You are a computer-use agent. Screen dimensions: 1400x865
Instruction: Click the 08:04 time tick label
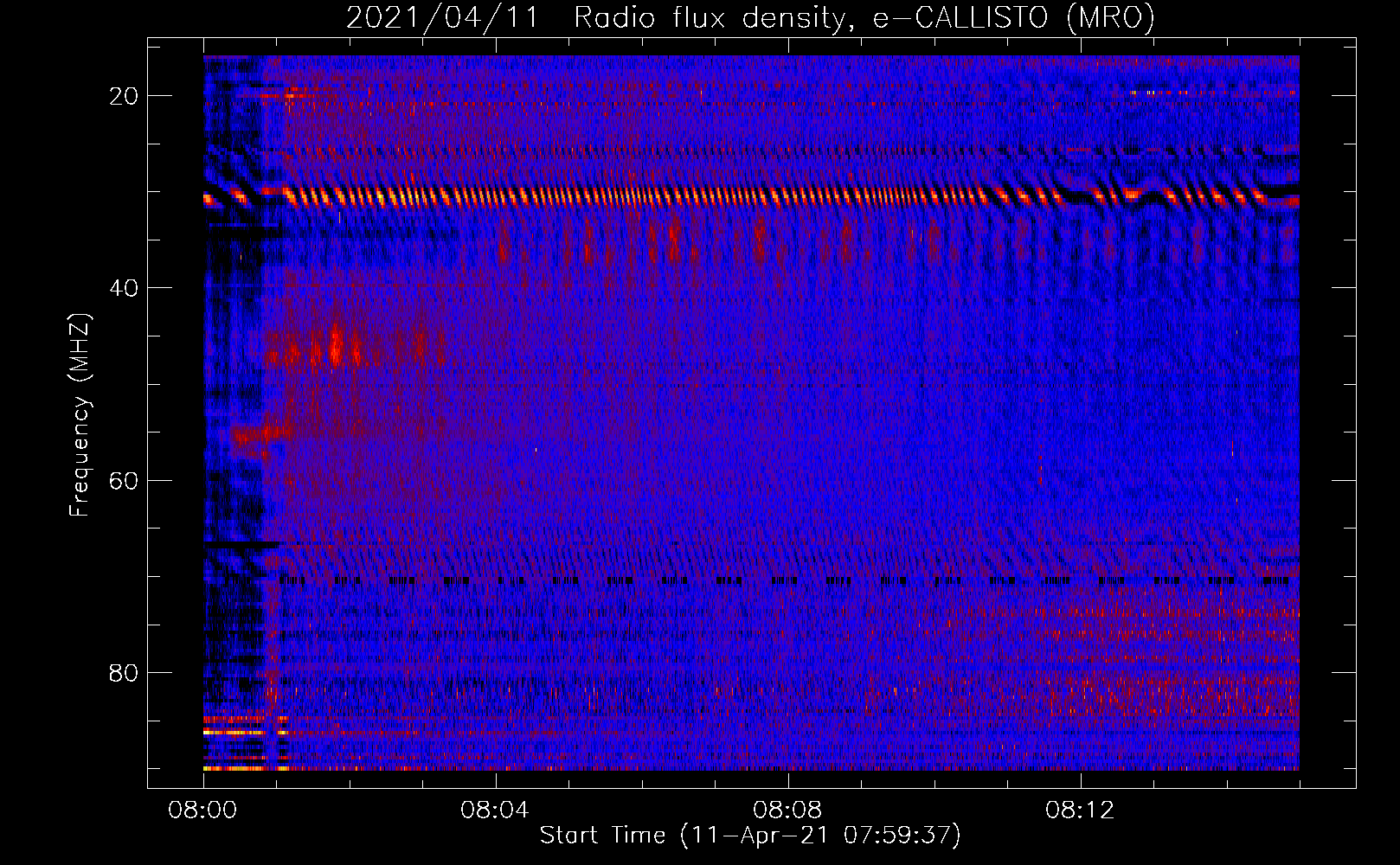(x=495, y=811)
